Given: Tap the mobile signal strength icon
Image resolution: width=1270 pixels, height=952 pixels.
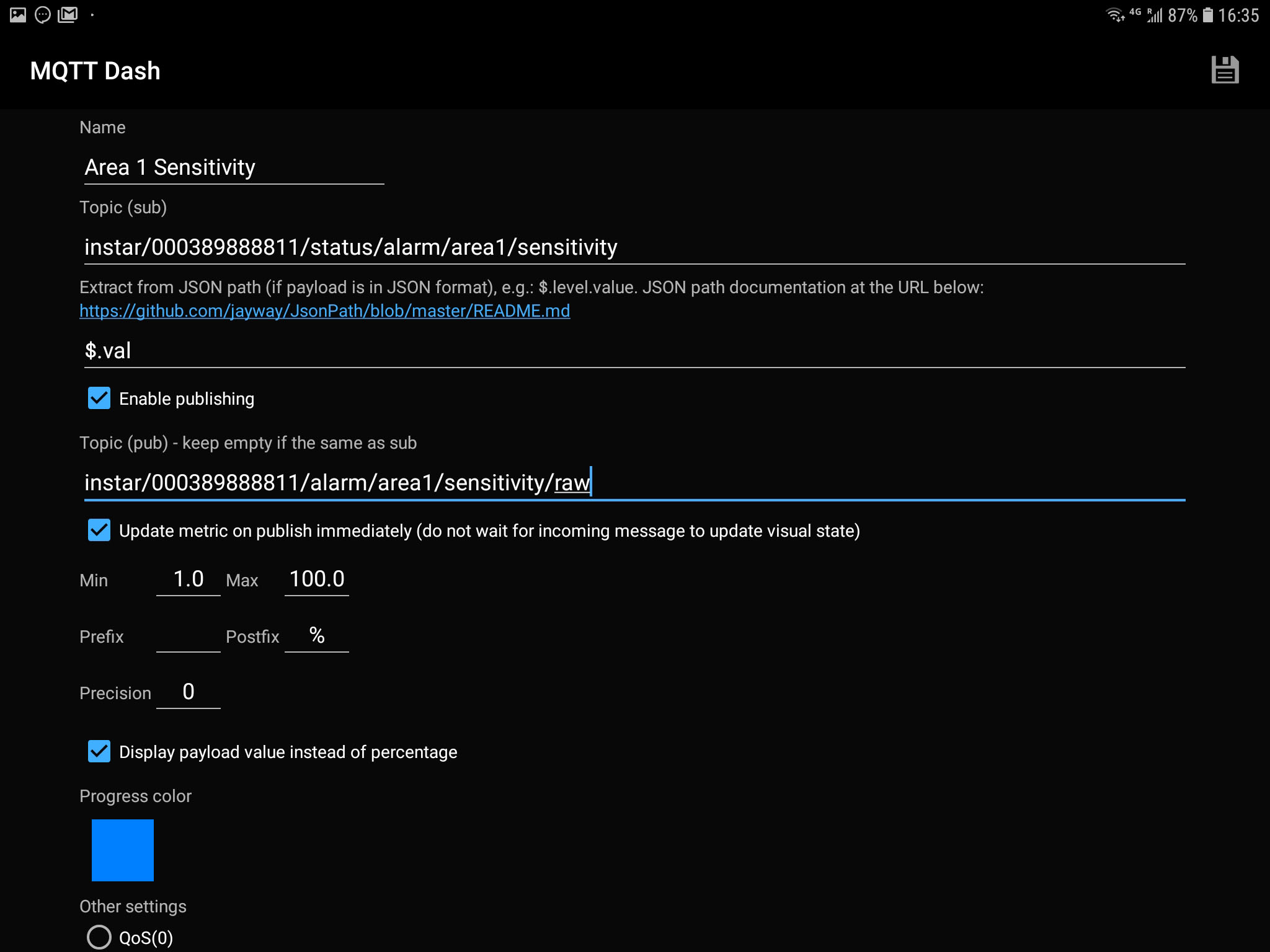Looking at the screenshot, I should pyautogui.click(x=1155, y=15).
